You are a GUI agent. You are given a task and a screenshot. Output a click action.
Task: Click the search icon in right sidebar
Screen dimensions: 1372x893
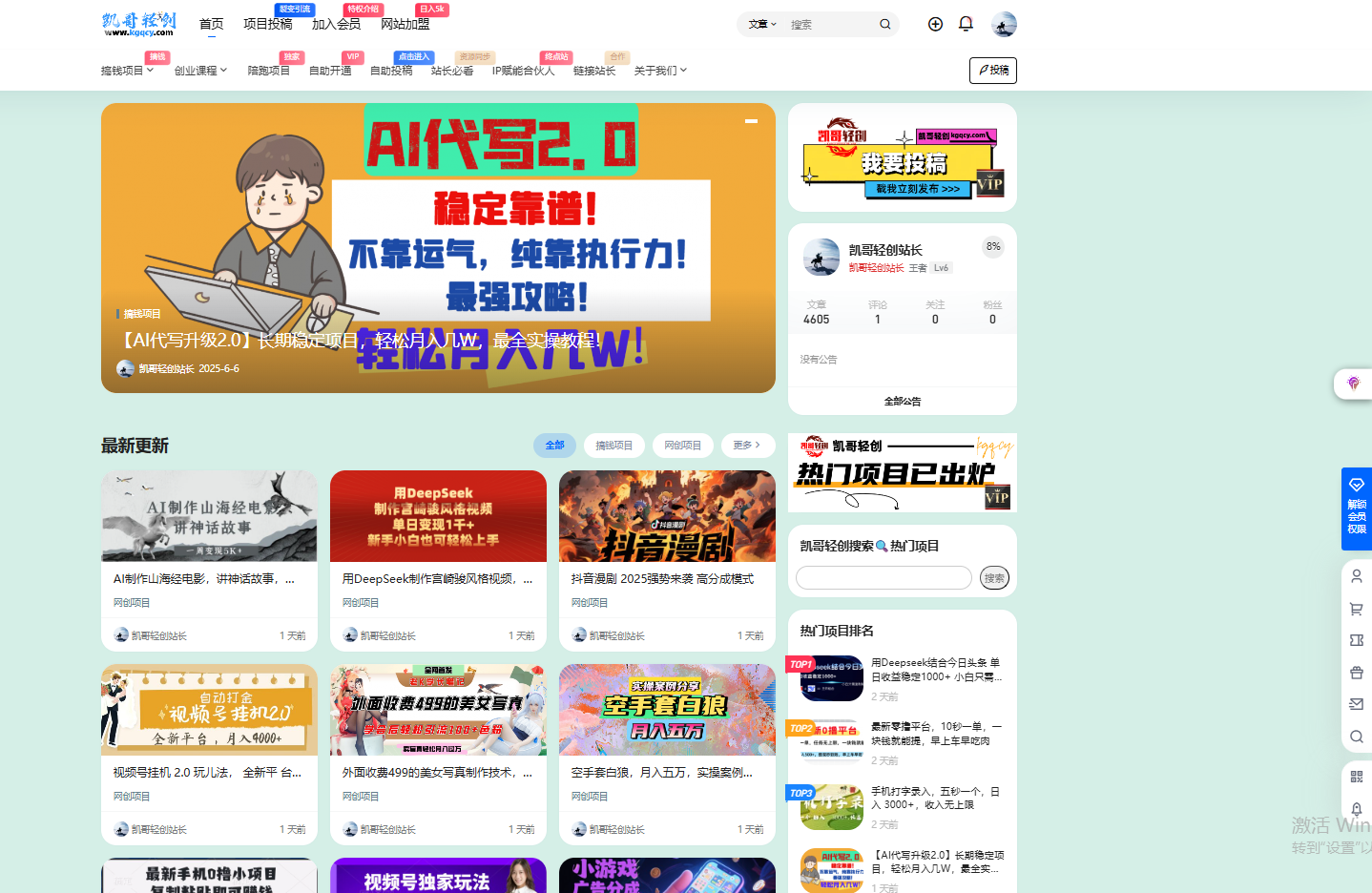point(1357,737)
